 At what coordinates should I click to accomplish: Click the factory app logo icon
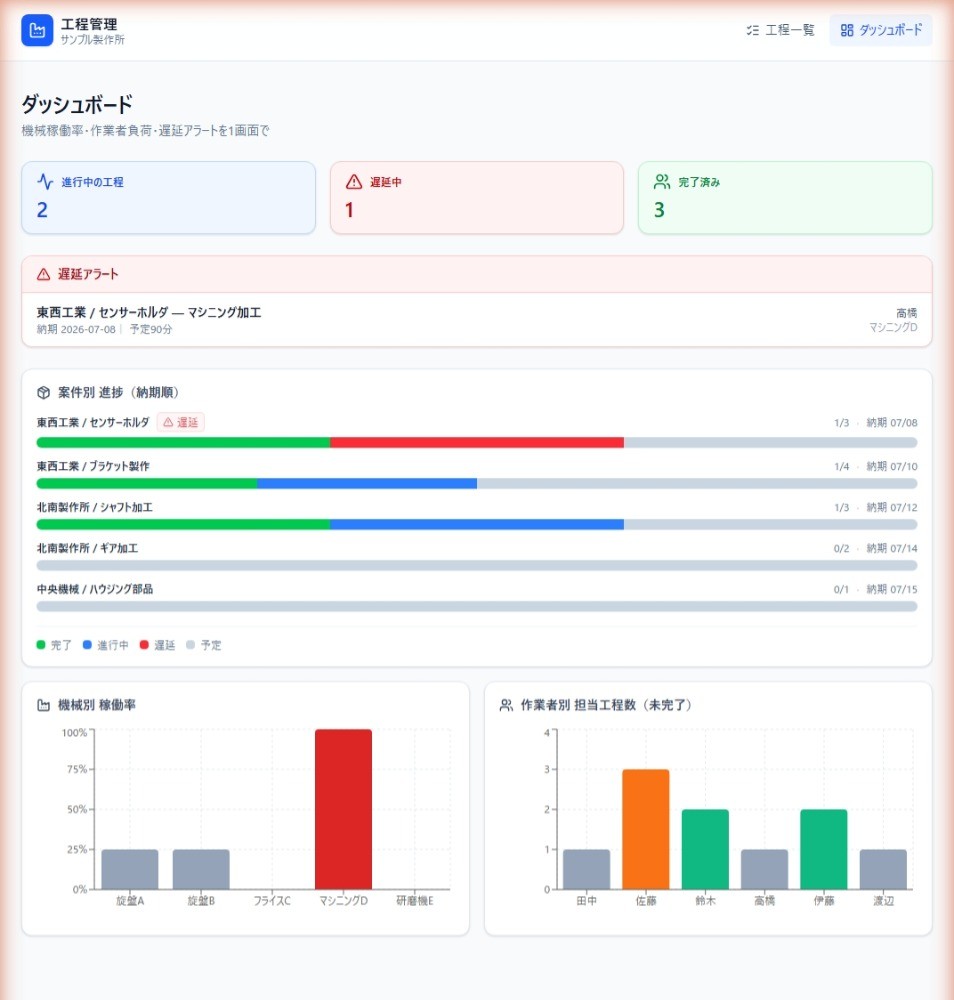[37, 31]
